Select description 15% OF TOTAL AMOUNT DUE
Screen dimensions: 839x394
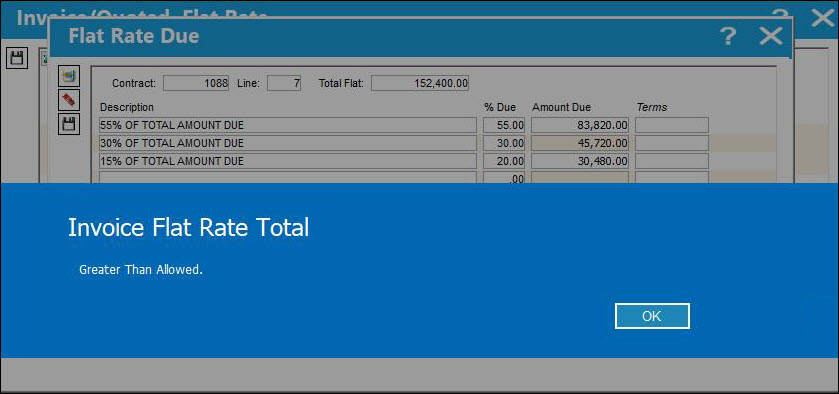[x=288, y=161]
